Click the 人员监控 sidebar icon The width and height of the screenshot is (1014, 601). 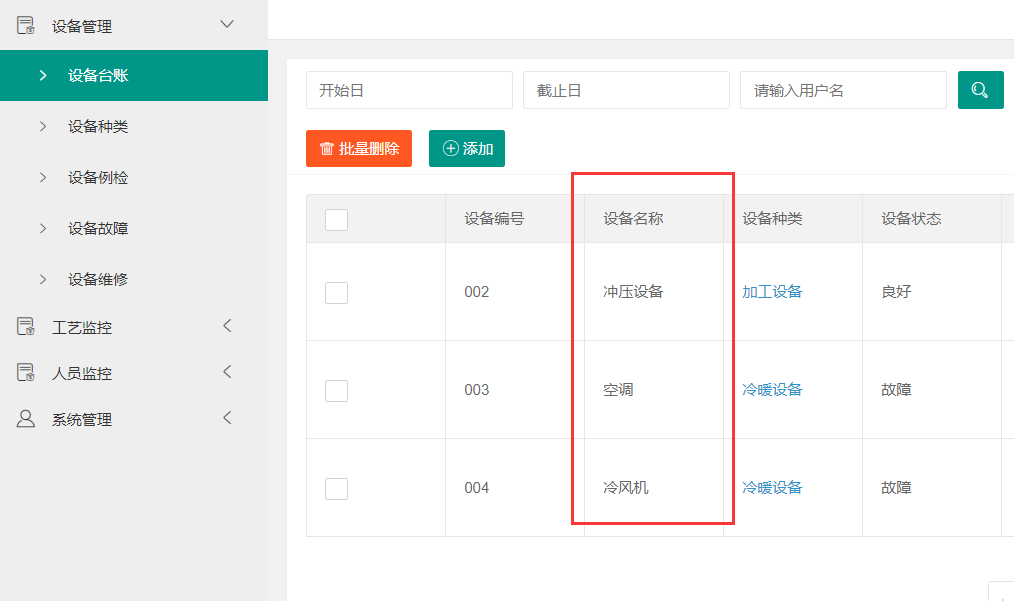(25, 373)
